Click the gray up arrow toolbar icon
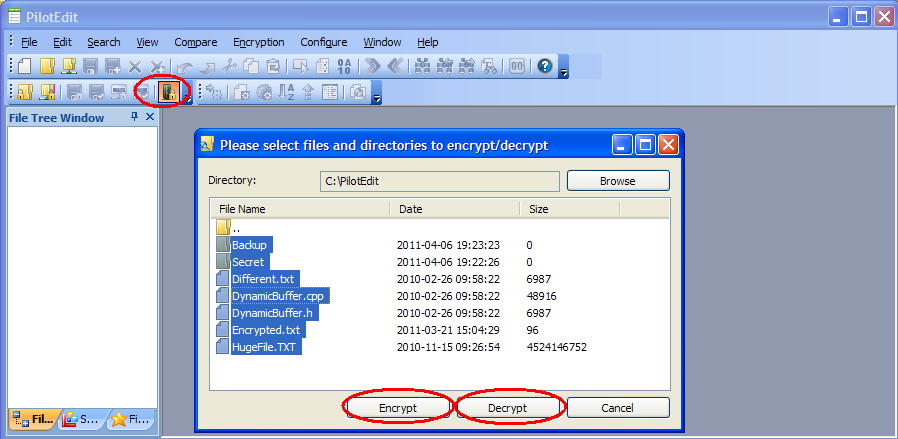 point(308,92)
